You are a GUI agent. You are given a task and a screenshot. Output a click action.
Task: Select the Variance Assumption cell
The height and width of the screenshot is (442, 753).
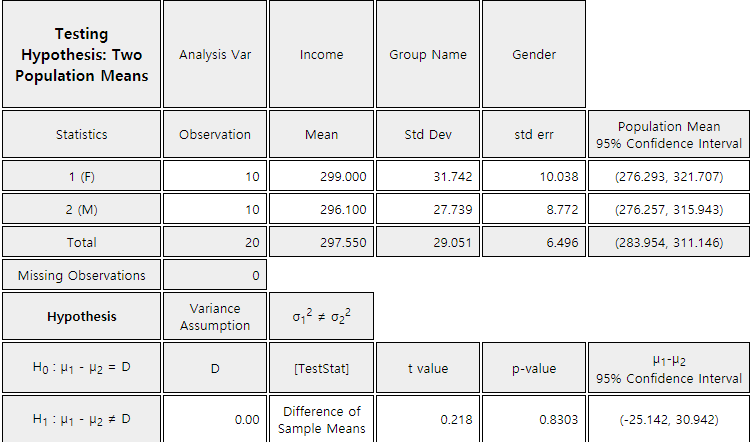[x=215, y=317]
